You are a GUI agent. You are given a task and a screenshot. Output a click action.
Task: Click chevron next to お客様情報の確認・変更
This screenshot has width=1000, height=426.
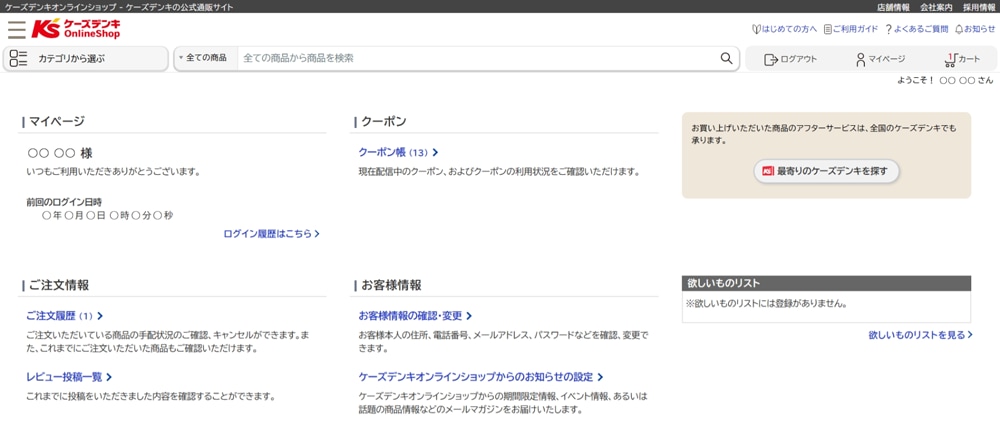tap(469, 316)
